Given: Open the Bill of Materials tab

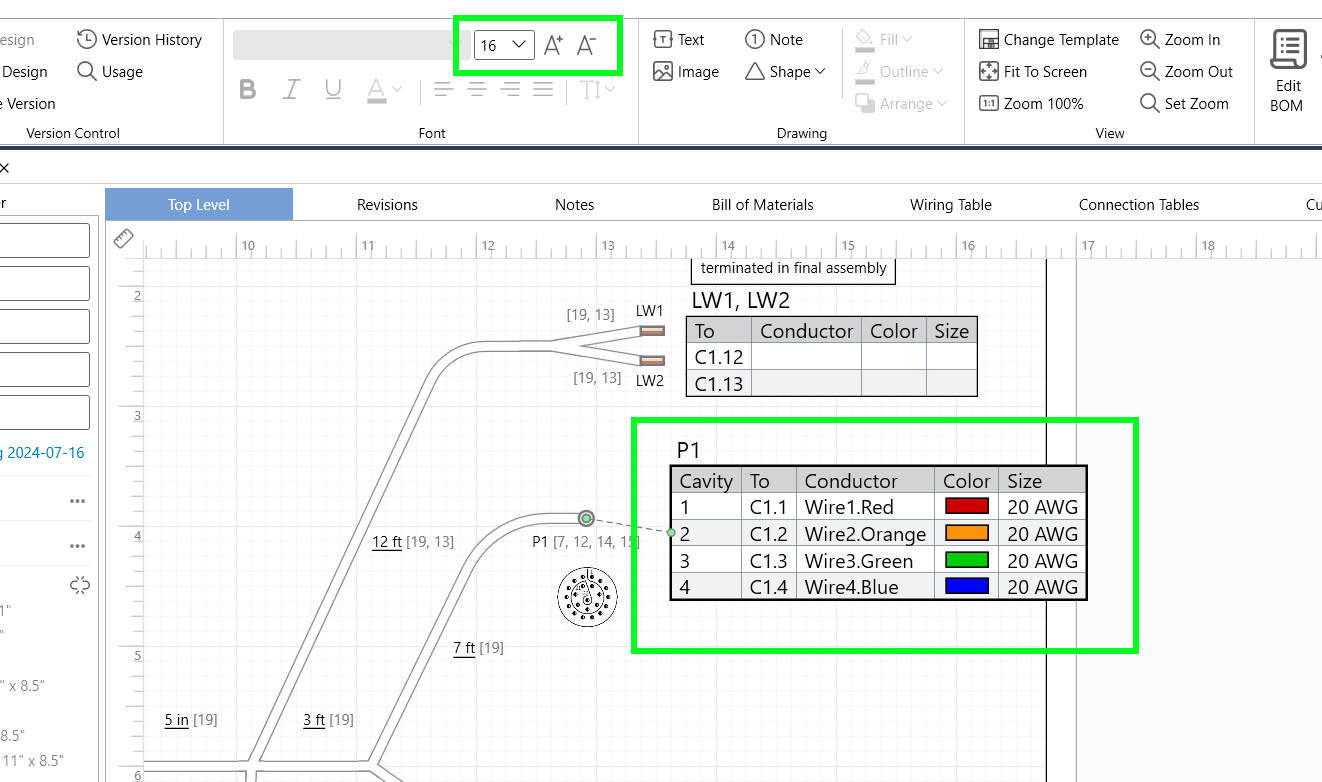Looking at the screenshot, I should (x=763, y=205).
